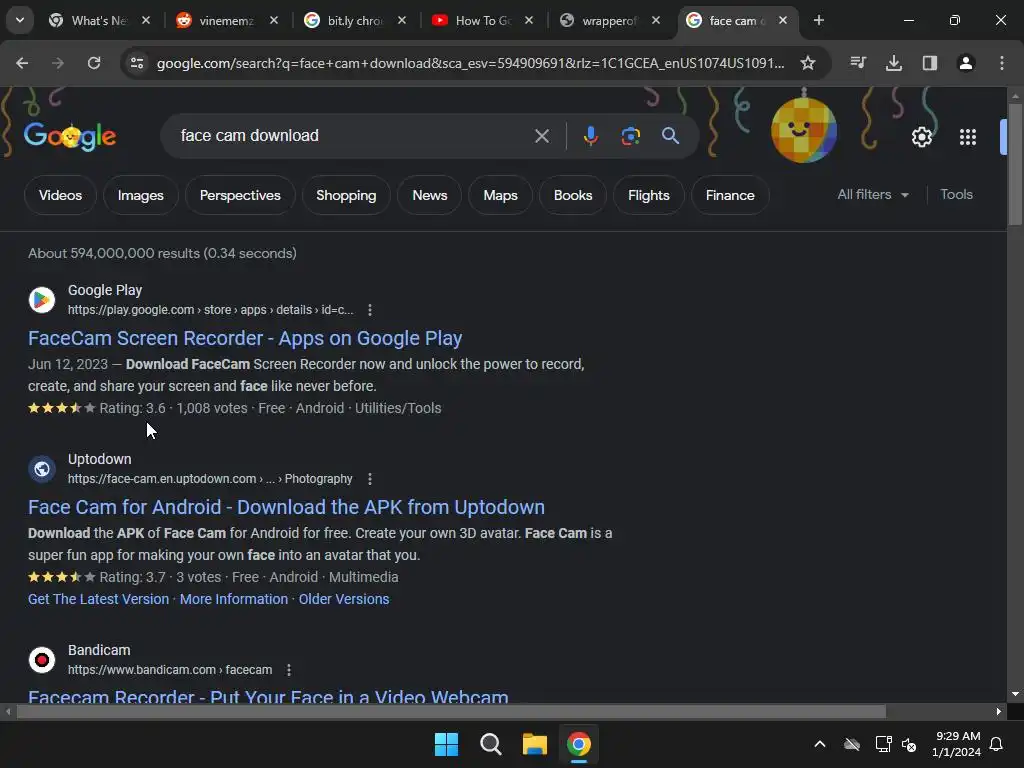Open the media control icon in toolbar
The width and height of the screenshot is (1024, 768).
tap(858, 63)
